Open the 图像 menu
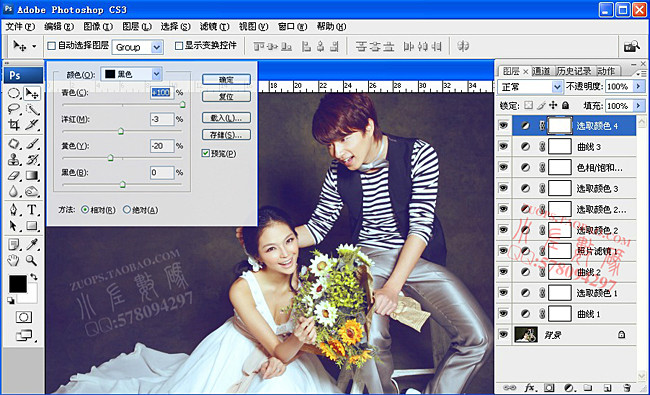Viewport: 650px width, 395px height. (98, 27)
